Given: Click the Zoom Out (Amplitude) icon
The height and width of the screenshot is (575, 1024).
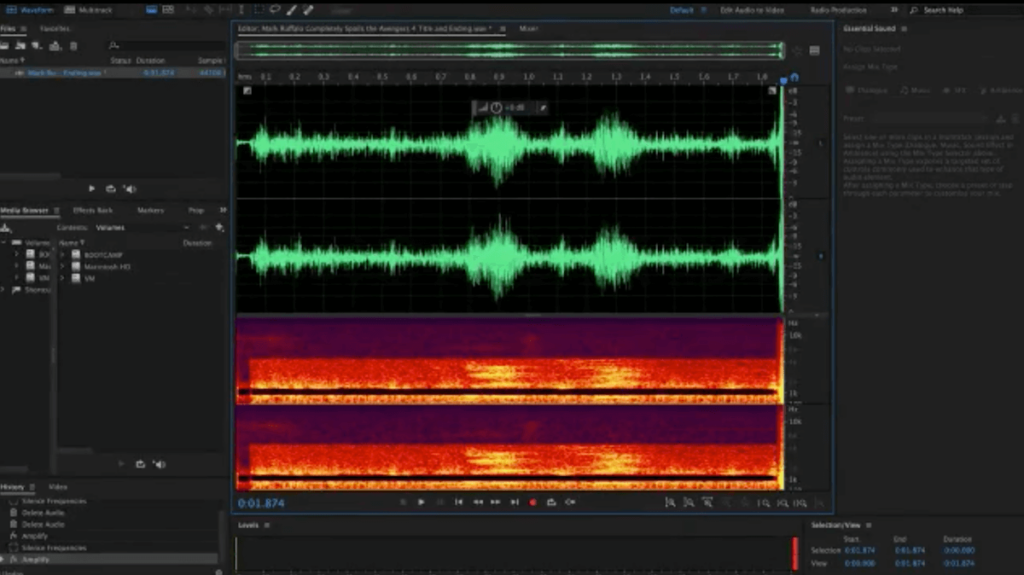Looking at the screenshot, I should 689,502.
